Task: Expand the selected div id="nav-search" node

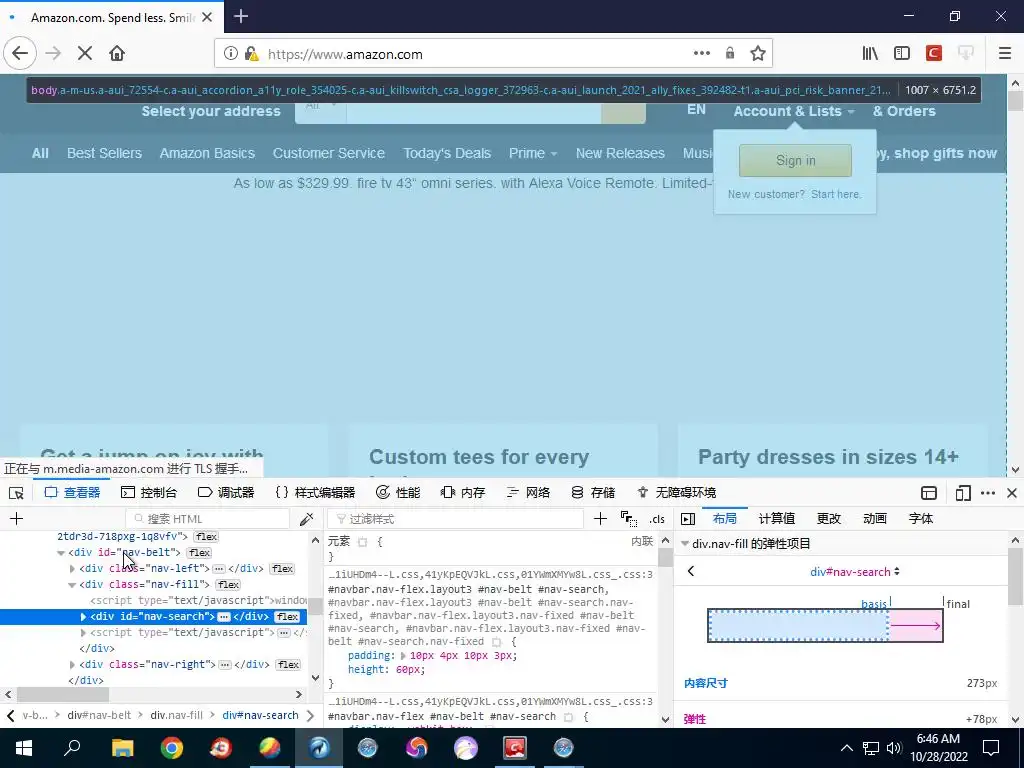Action: pyautogui.click(x=83, y=616)
